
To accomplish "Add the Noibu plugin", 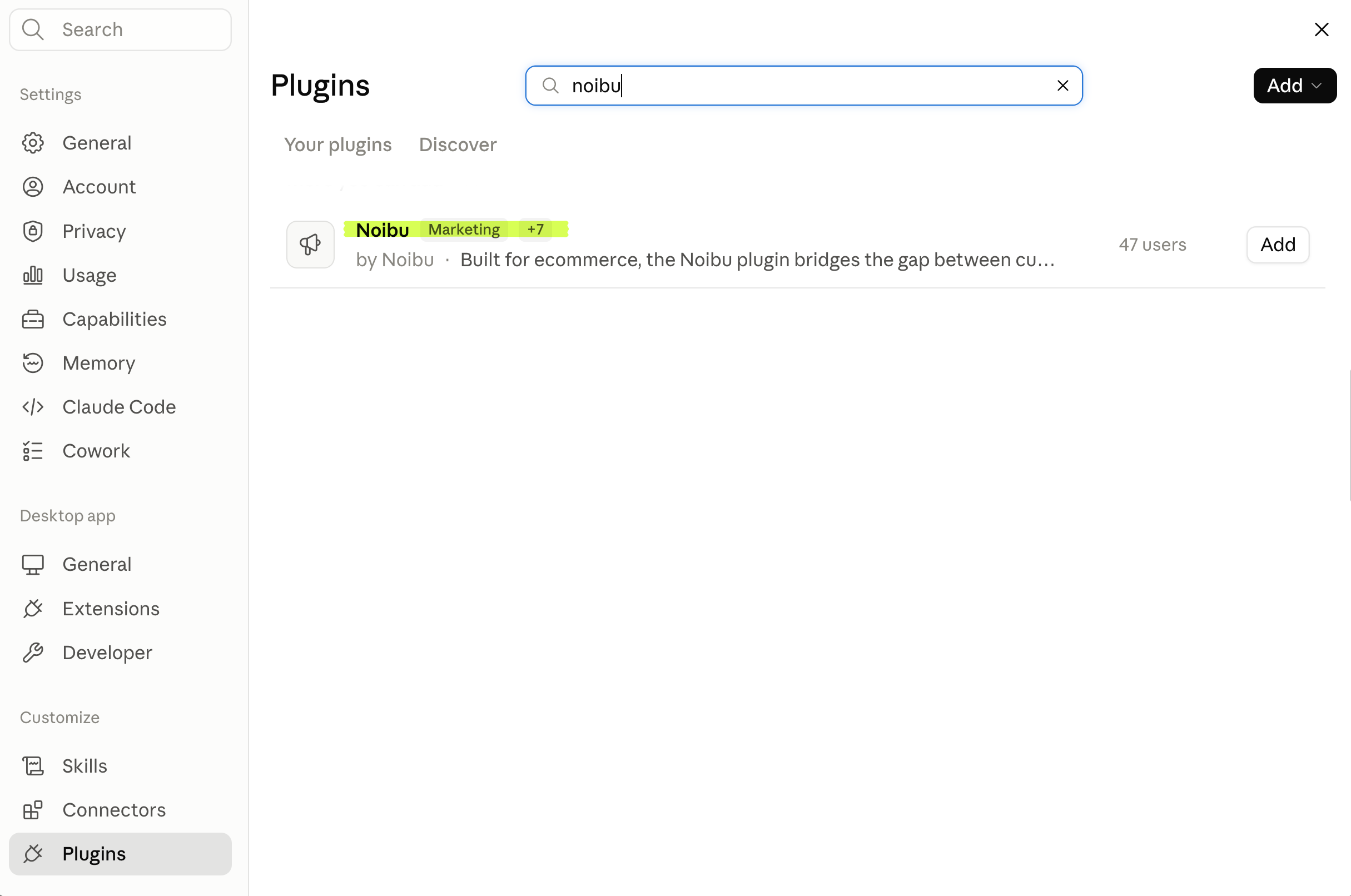I will [1277, 245].
